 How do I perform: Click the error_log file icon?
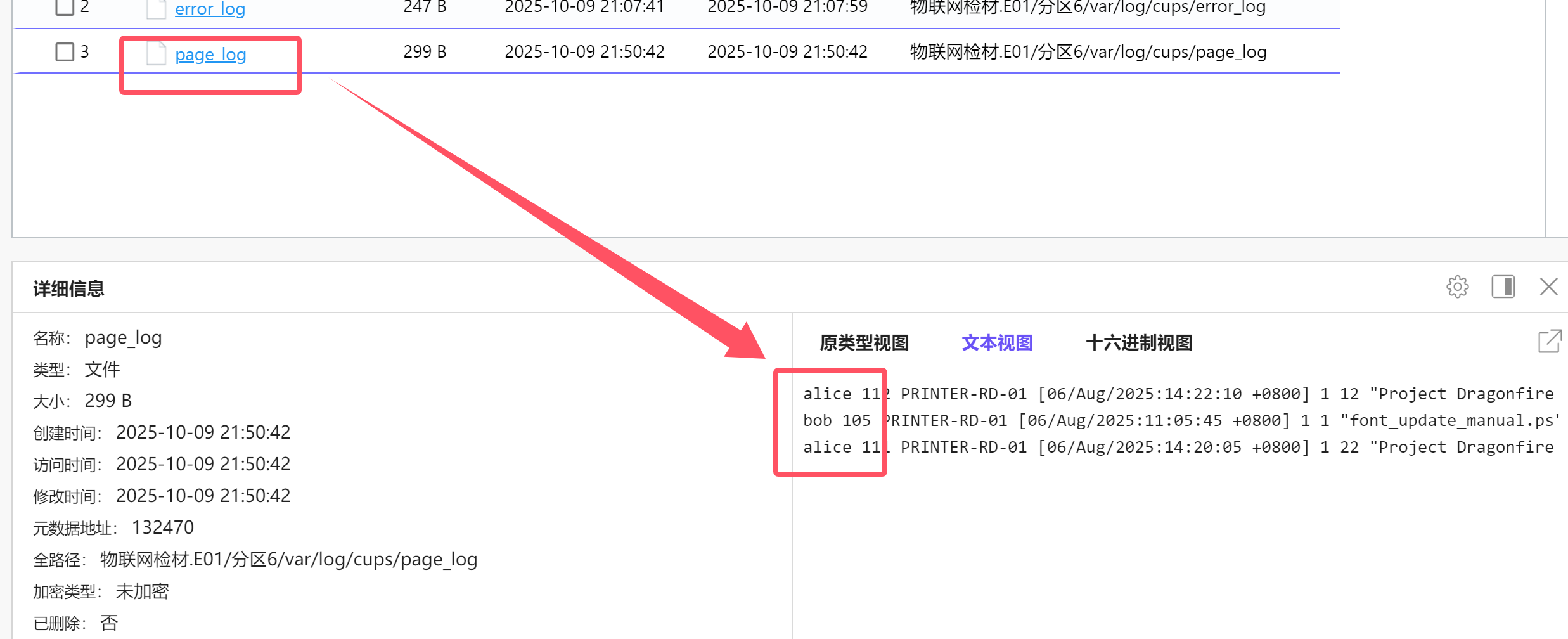(x=156, y=9)
